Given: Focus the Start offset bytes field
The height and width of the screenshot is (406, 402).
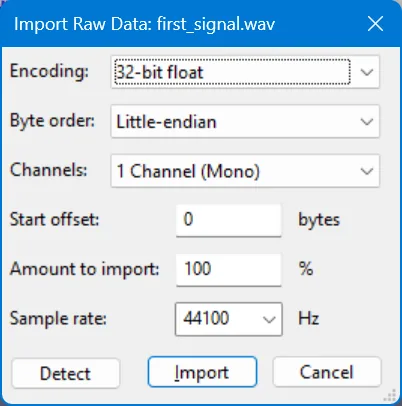Looking at the screenshot, I should click(x=228, y=220).
